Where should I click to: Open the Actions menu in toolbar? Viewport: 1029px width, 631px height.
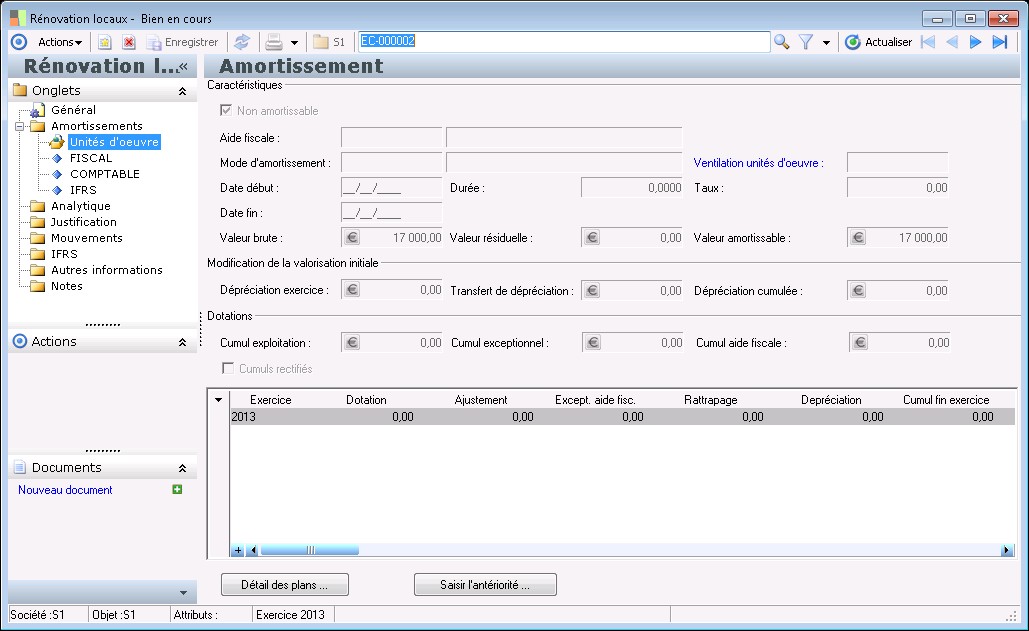59,42
